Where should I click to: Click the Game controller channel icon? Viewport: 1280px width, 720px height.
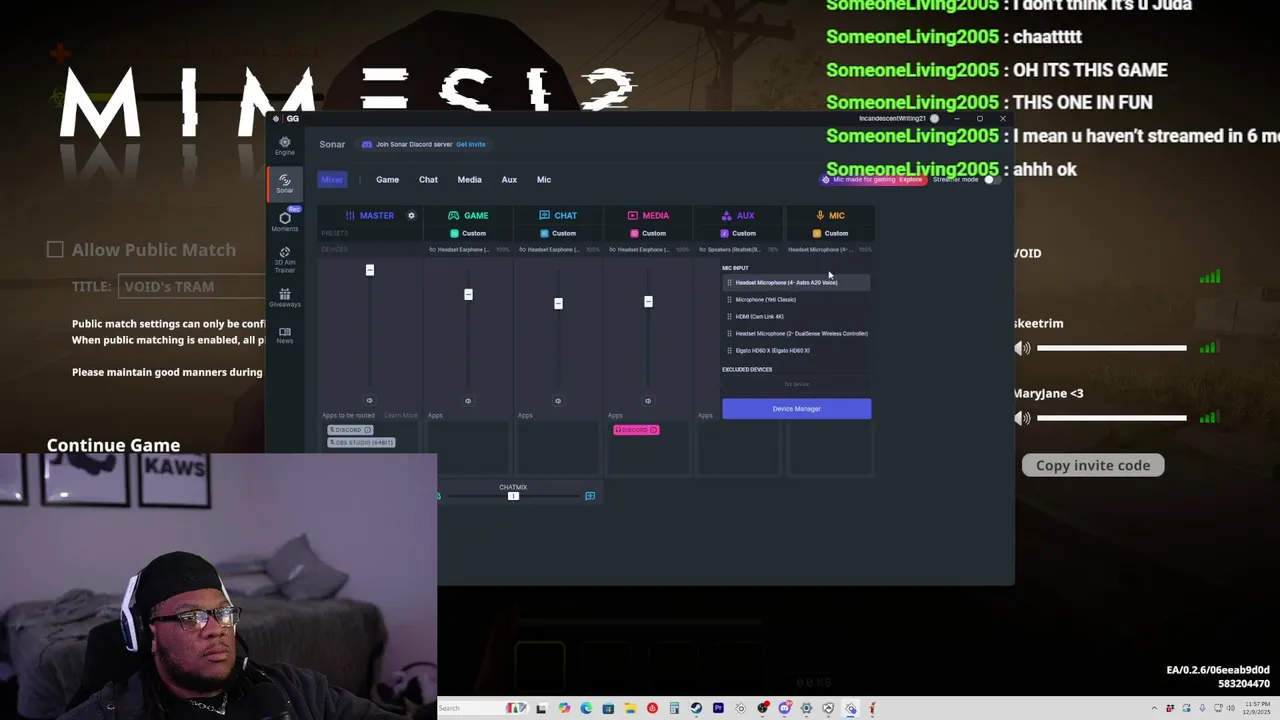tap(453, 215)
